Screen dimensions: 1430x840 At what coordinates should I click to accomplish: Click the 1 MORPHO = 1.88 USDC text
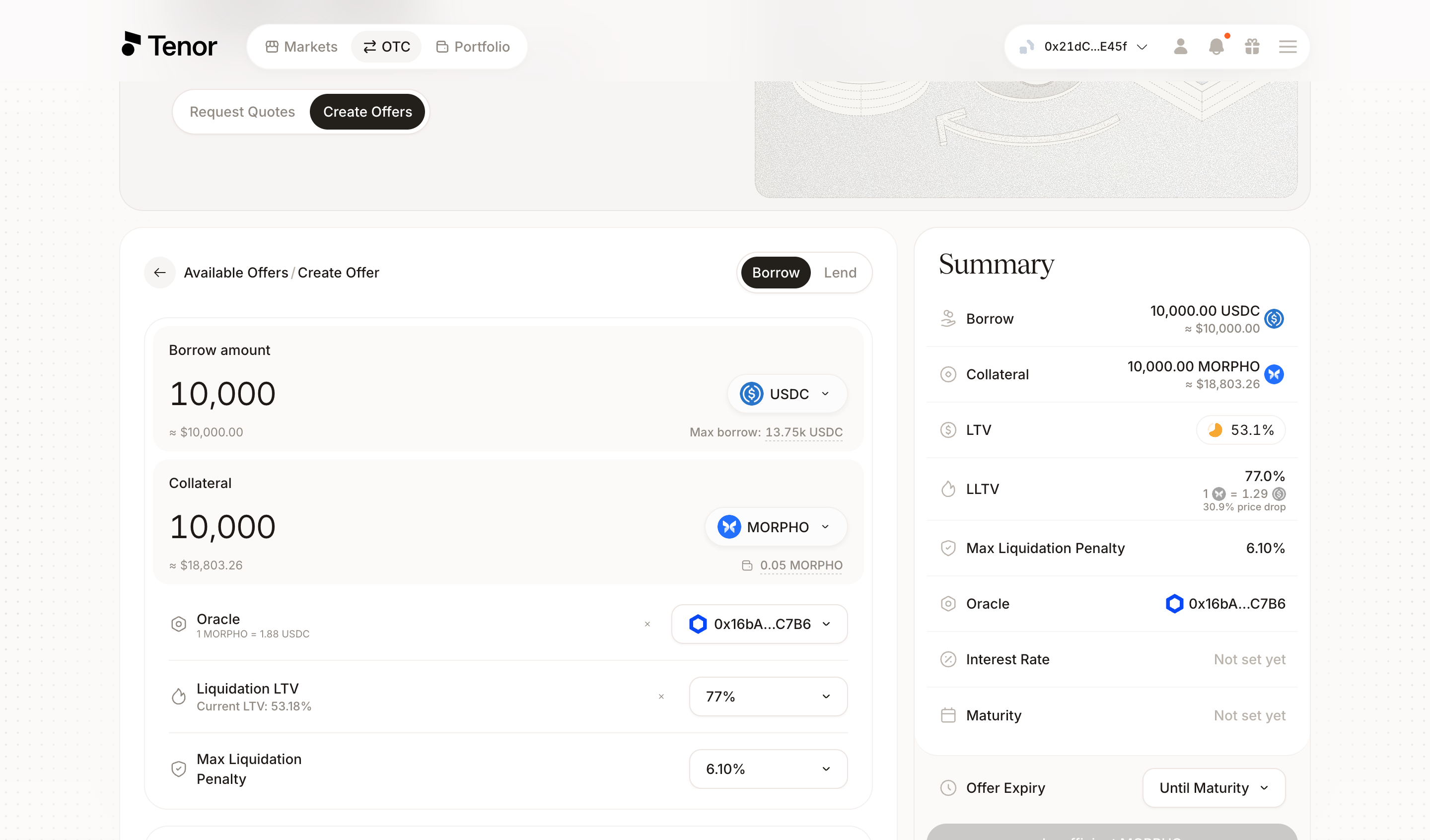click(253, 634)
